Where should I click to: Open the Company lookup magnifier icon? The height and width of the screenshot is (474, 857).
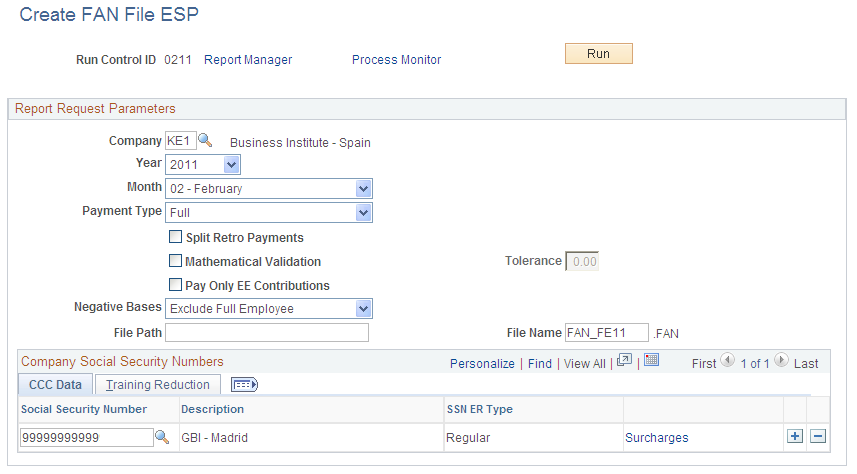(x=205, y=141)
